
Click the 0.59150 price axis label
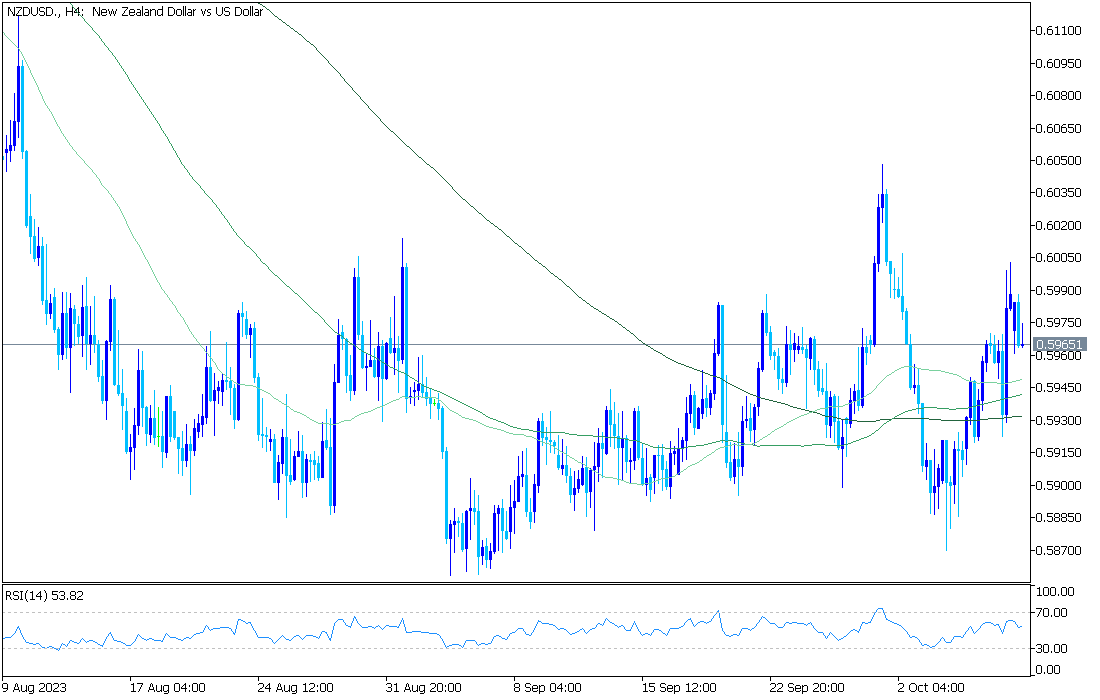click(1059, 452)
